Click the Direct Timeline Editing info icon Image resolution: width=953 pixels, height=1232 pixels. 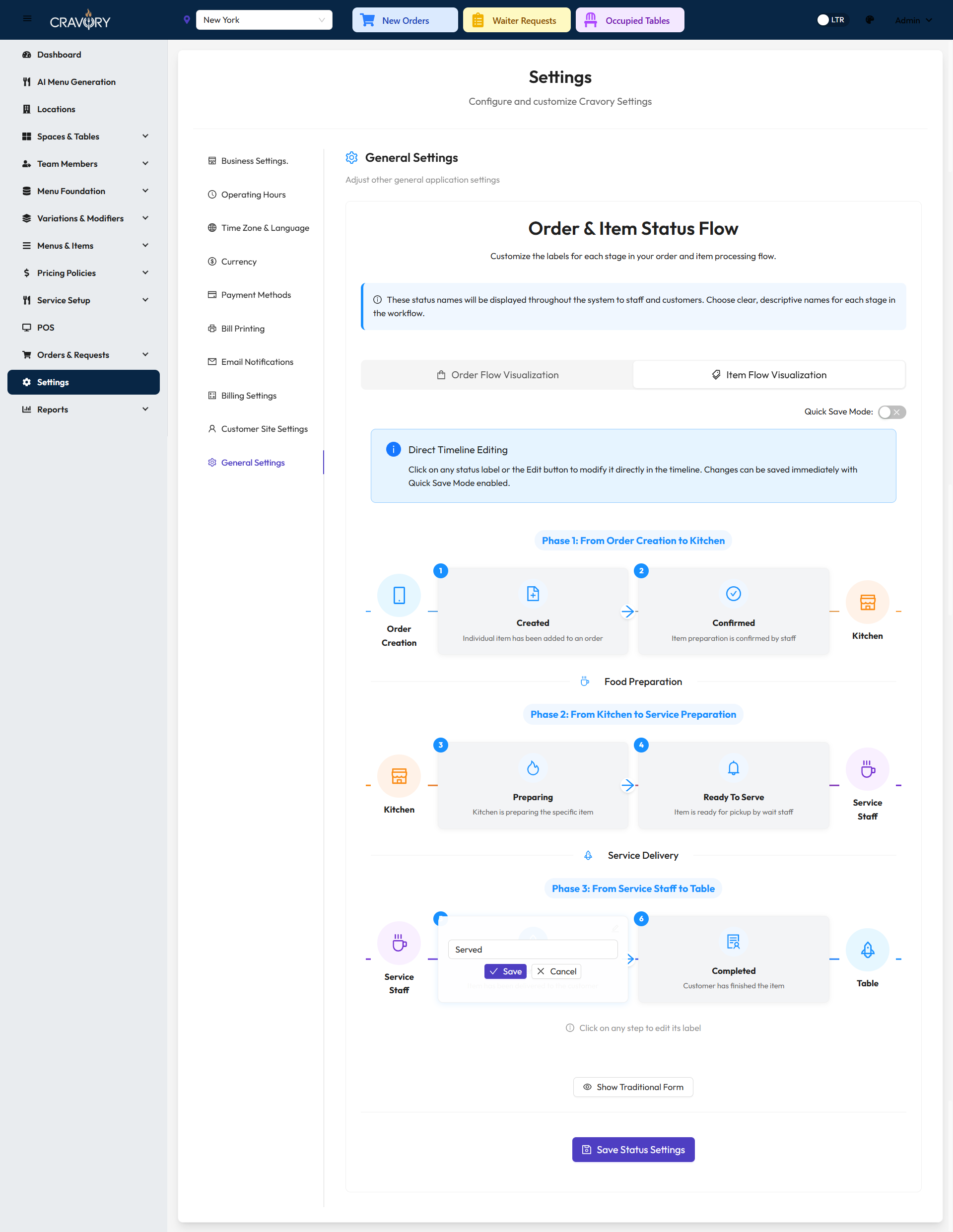coord(393,449)
